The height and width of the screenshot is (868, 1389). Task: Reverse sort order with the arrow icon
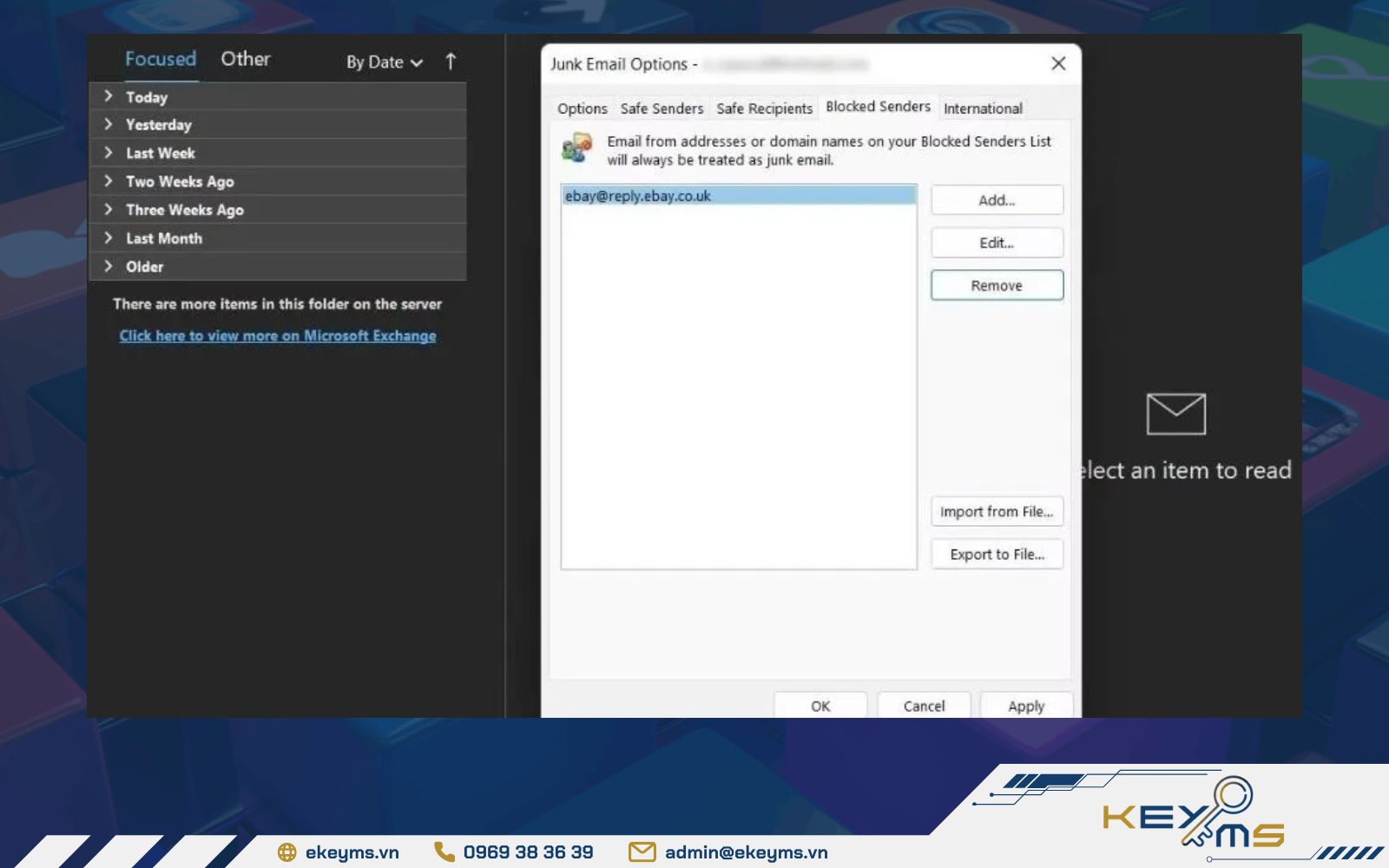click(x=450, y=62)
